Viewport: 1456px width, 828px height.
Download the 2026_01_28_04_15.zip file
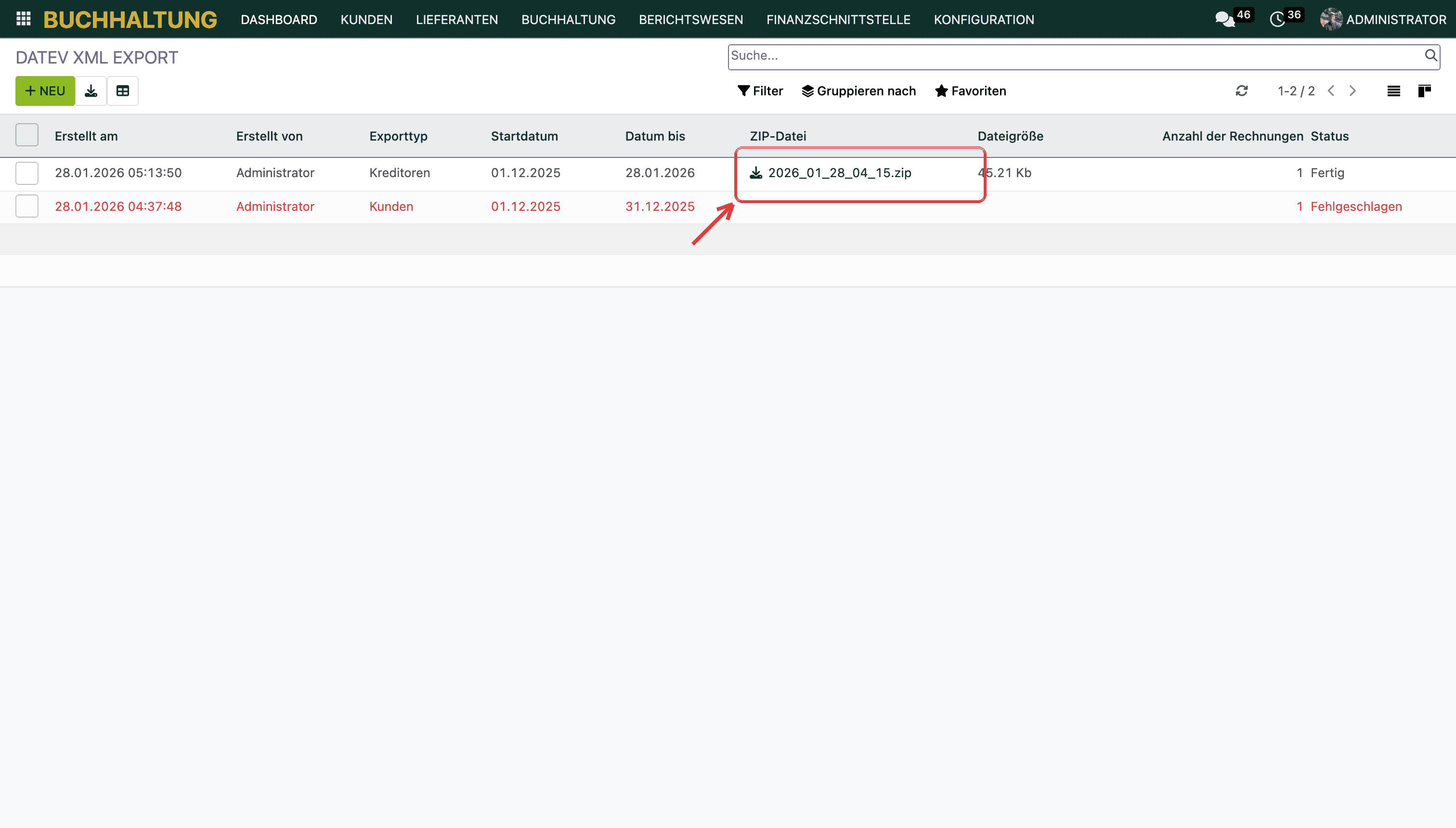coord(831,173)
